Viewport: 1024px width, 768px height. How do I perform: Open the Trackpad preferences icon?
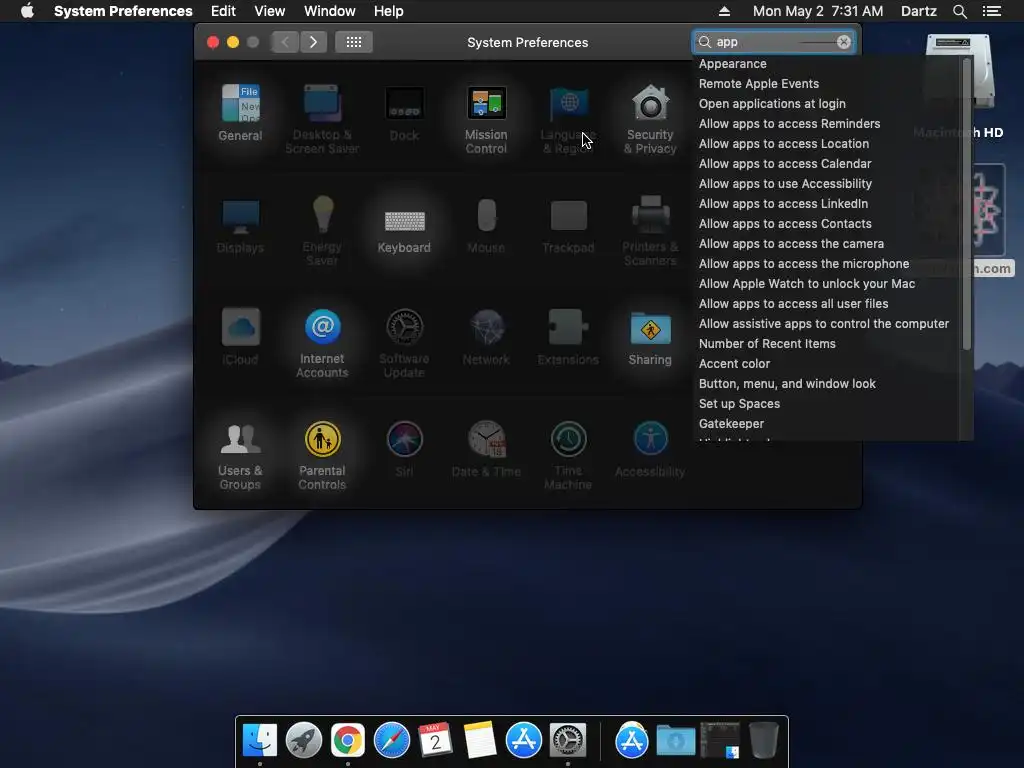coord(568,226)
